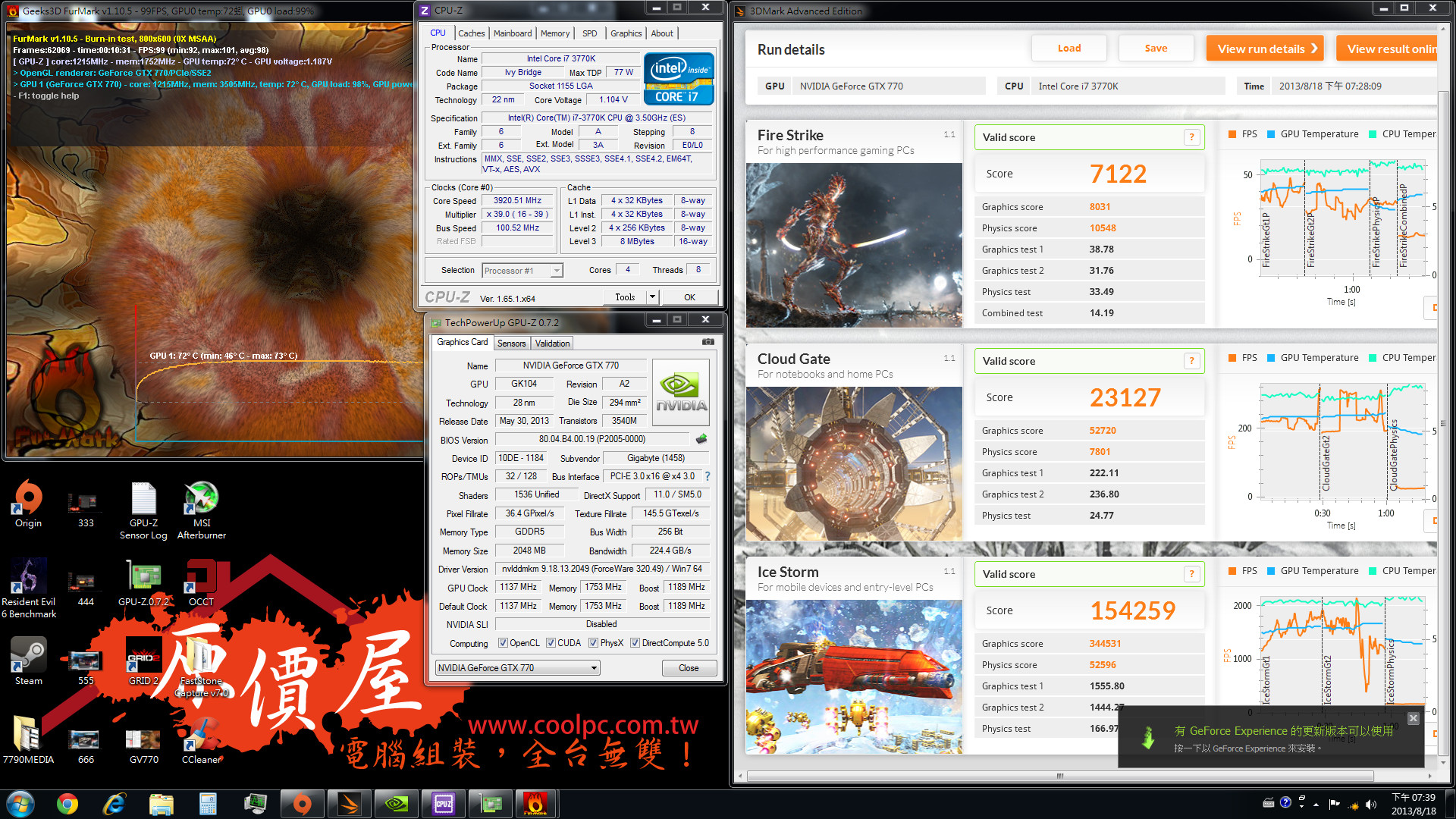Image resolution: width=1456 pixels, height=819 pixels.
Task: Open Resident Evil 6 Benchmark shortcut
Action: [x=29, y=589]
